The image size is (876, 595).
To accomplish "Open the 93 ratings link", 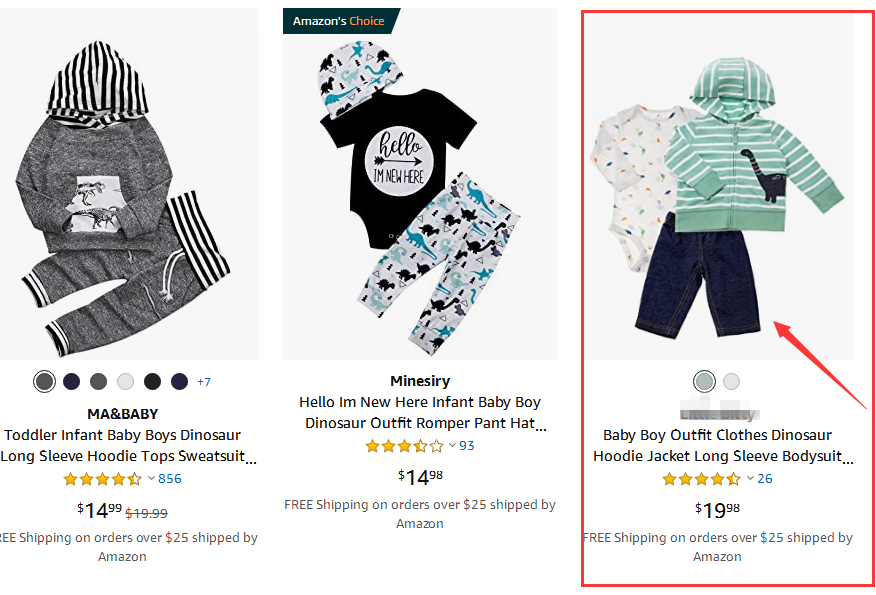I will coord(467,446).
